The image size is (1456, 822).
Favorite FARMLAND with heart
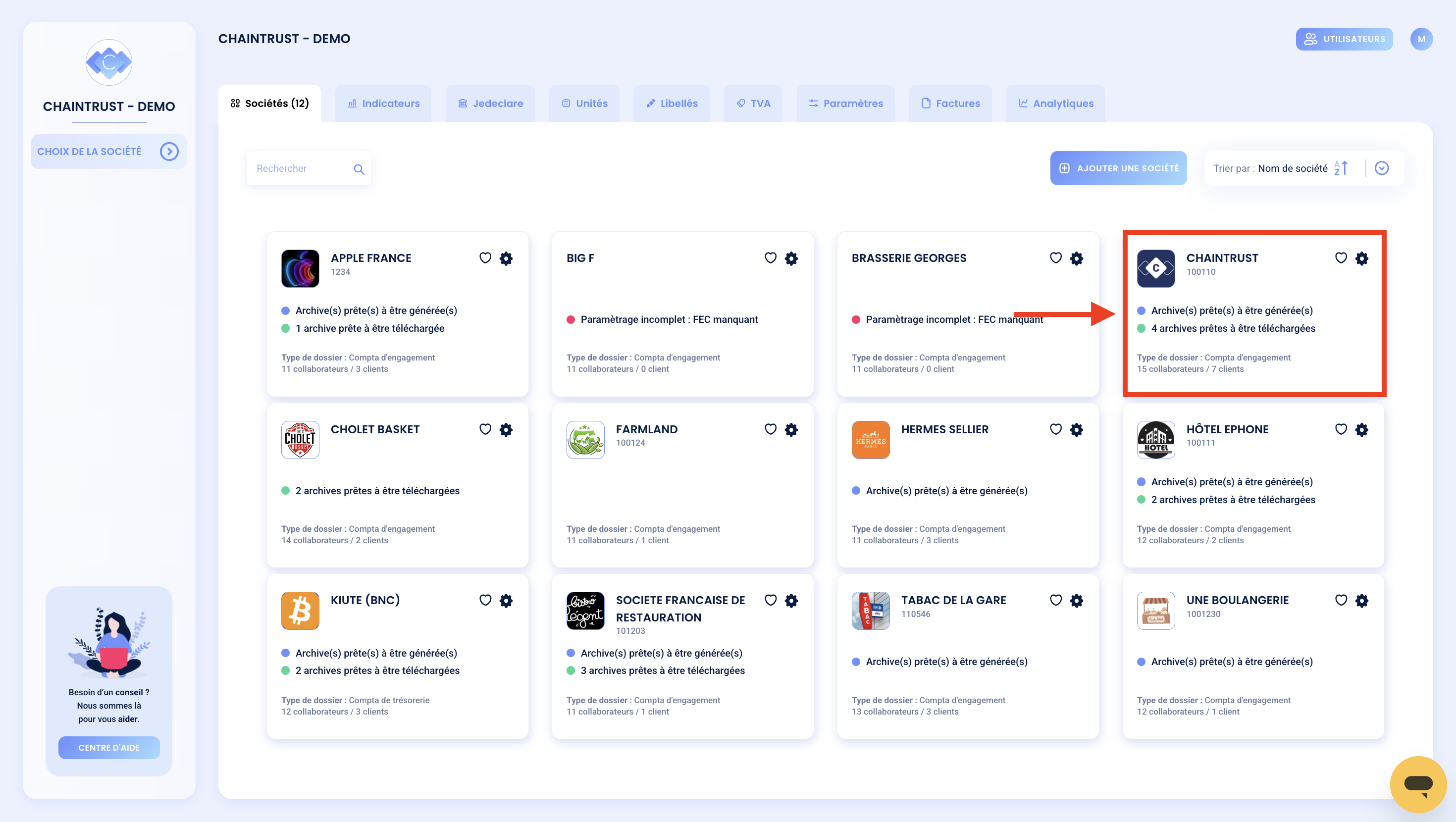771,429
